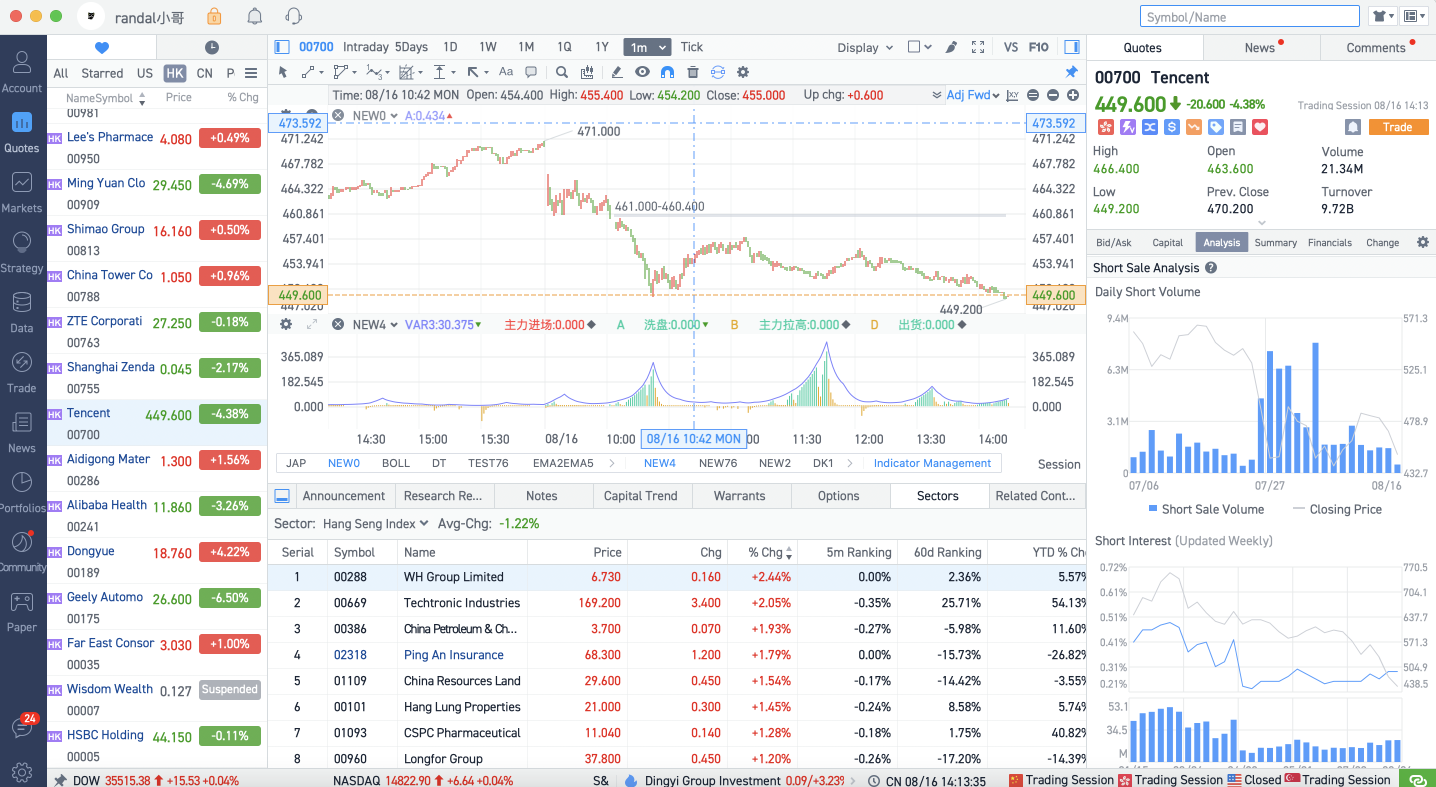Click the orange lock icon beside the username

click(x=214, y=16)
